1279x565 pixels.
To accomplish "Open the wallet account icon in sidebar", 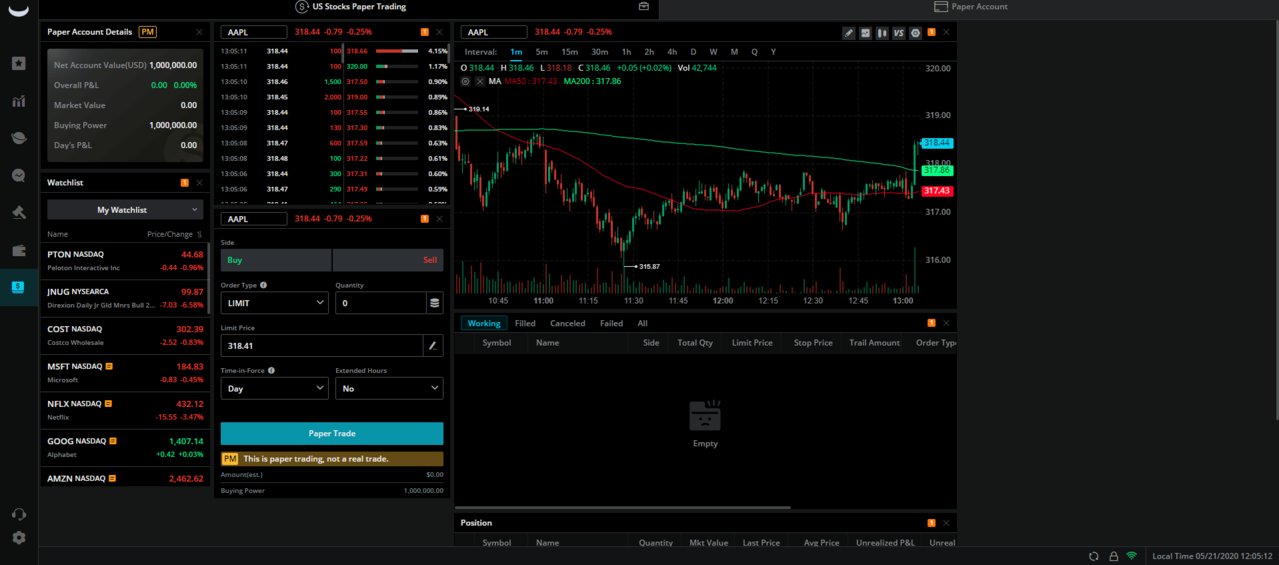I will click(x=18, y=249).
